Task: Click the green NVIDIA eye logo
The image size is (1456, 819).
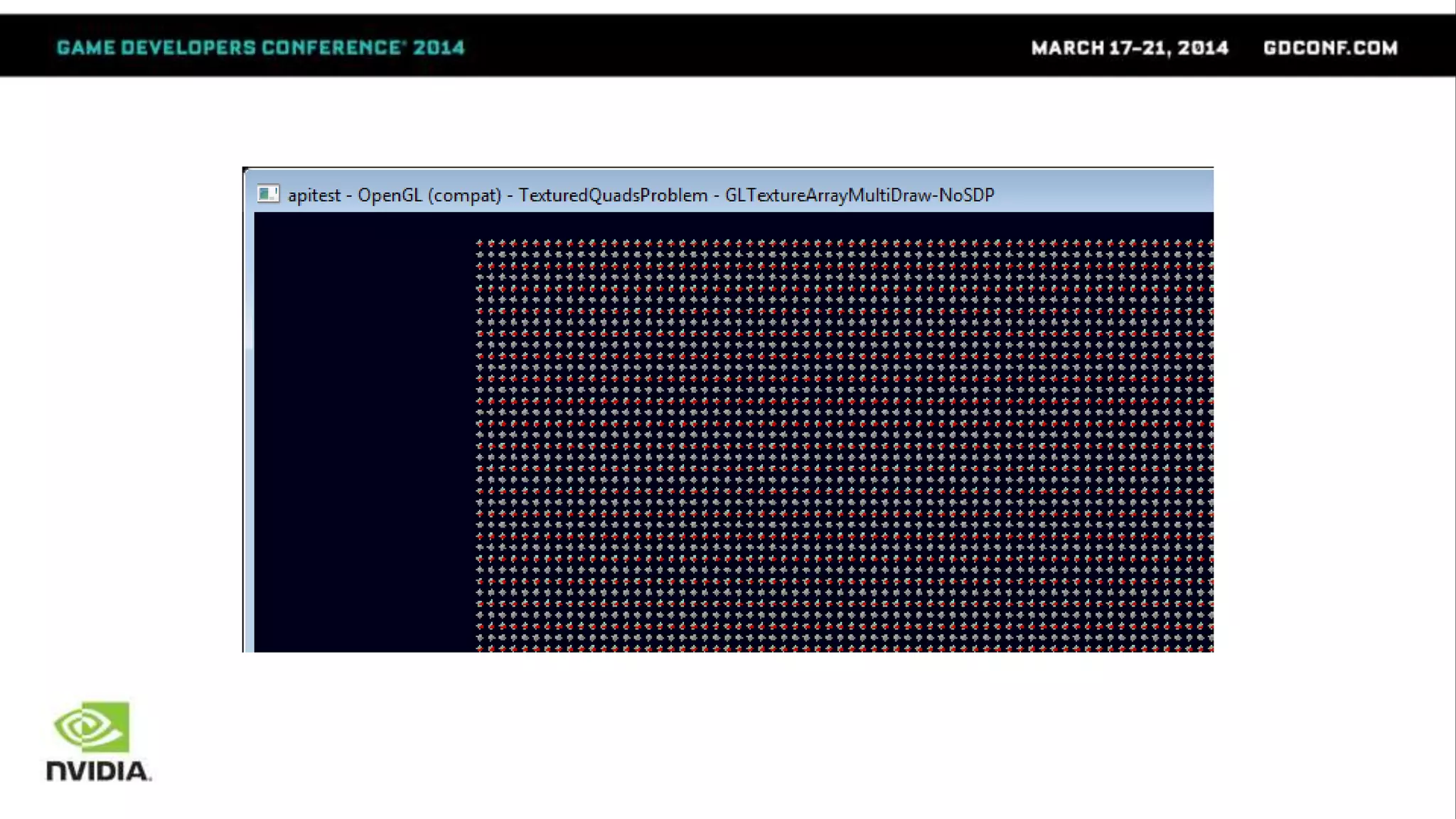Action: click(x=92, y=727)
